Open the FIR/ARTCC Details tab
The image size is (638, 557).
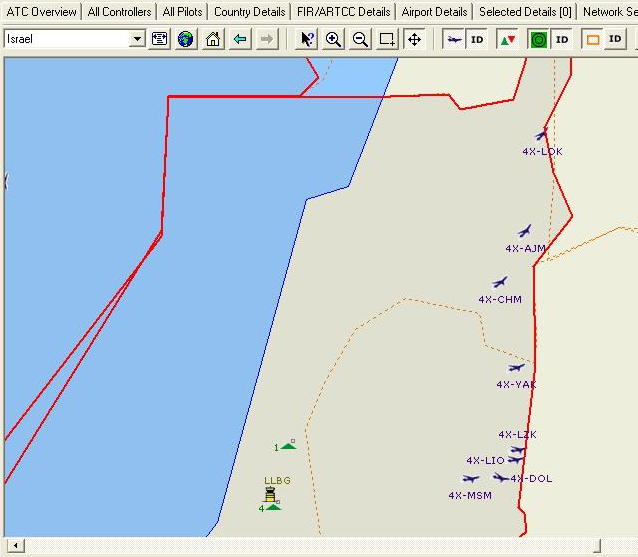point(343,12)
